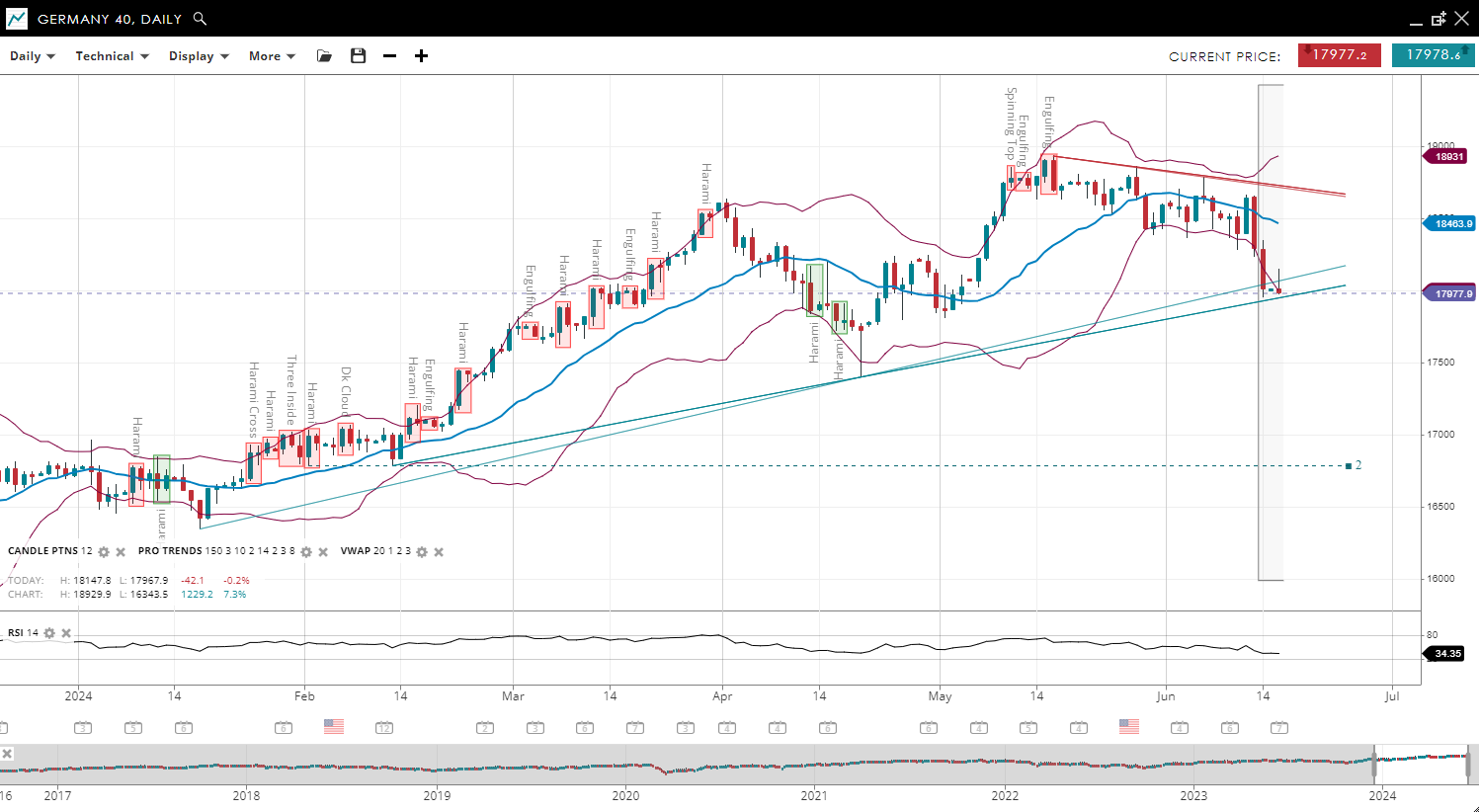Image resolution: width=1479 pixels, height=812 pixels.
Task: Remove the VWAP indicator
Action: 439,552
